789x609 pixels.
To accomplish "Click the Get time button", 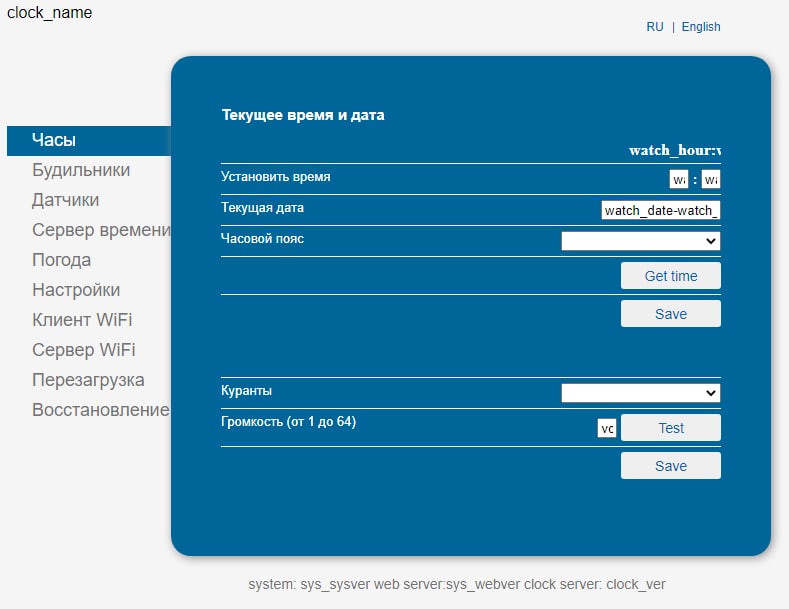I will pos(671,276).
